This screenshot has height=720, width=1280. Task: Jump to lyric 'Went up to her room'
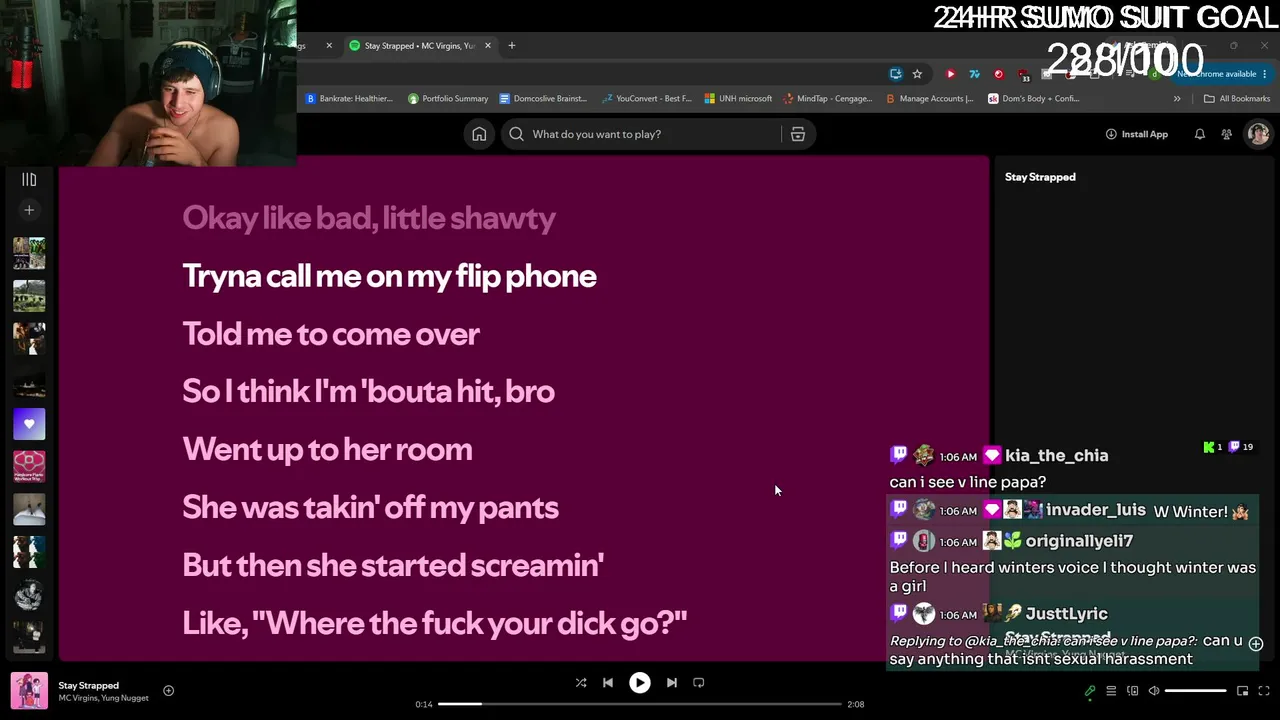click(327, 449)
